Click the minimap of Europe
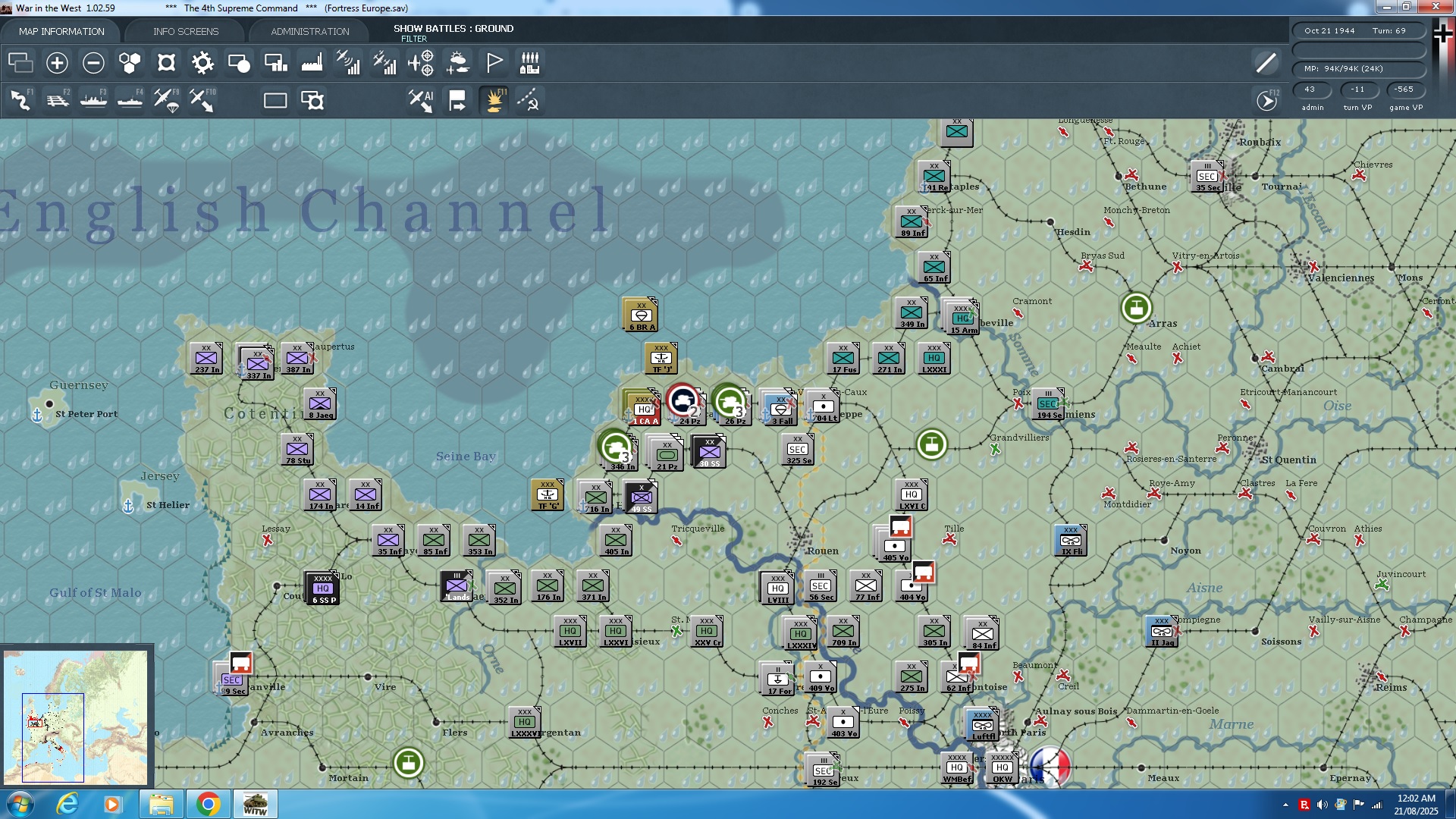The height and width of the screenshot is (819, 1456). coord(76,717)
